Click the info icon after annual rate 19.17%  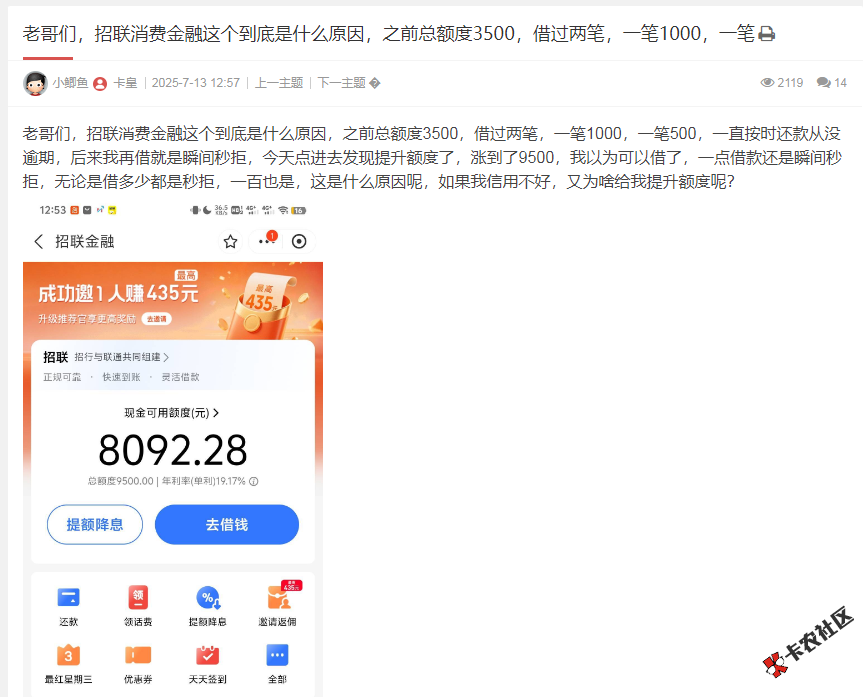click(x=254, y=481)
